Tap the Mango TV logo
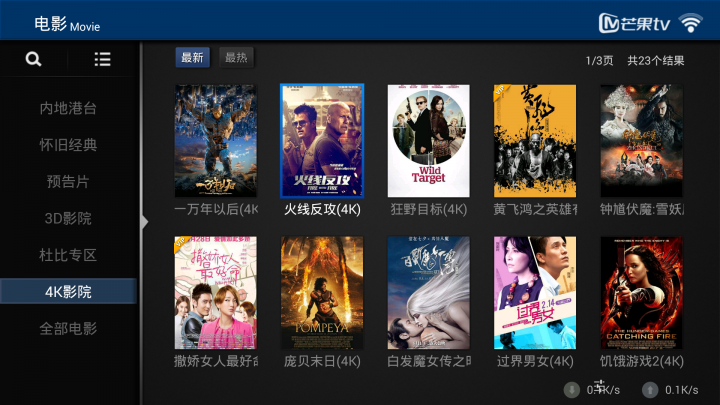The image size is (720, 405). pos(635,23)
